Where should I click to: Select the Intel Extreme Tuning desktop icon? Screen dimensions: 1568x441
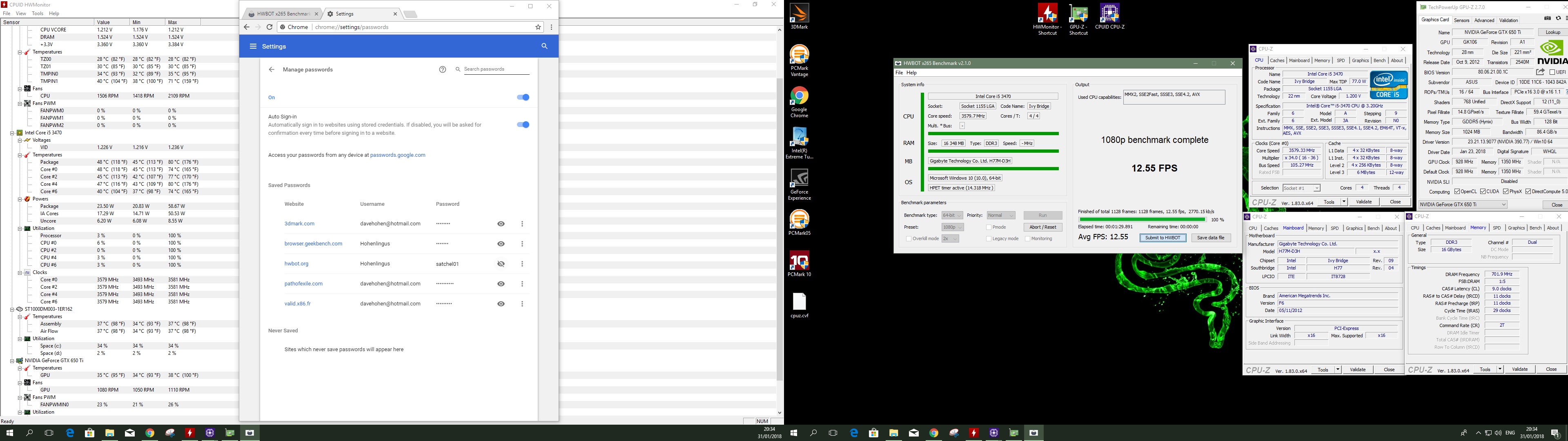799,143
